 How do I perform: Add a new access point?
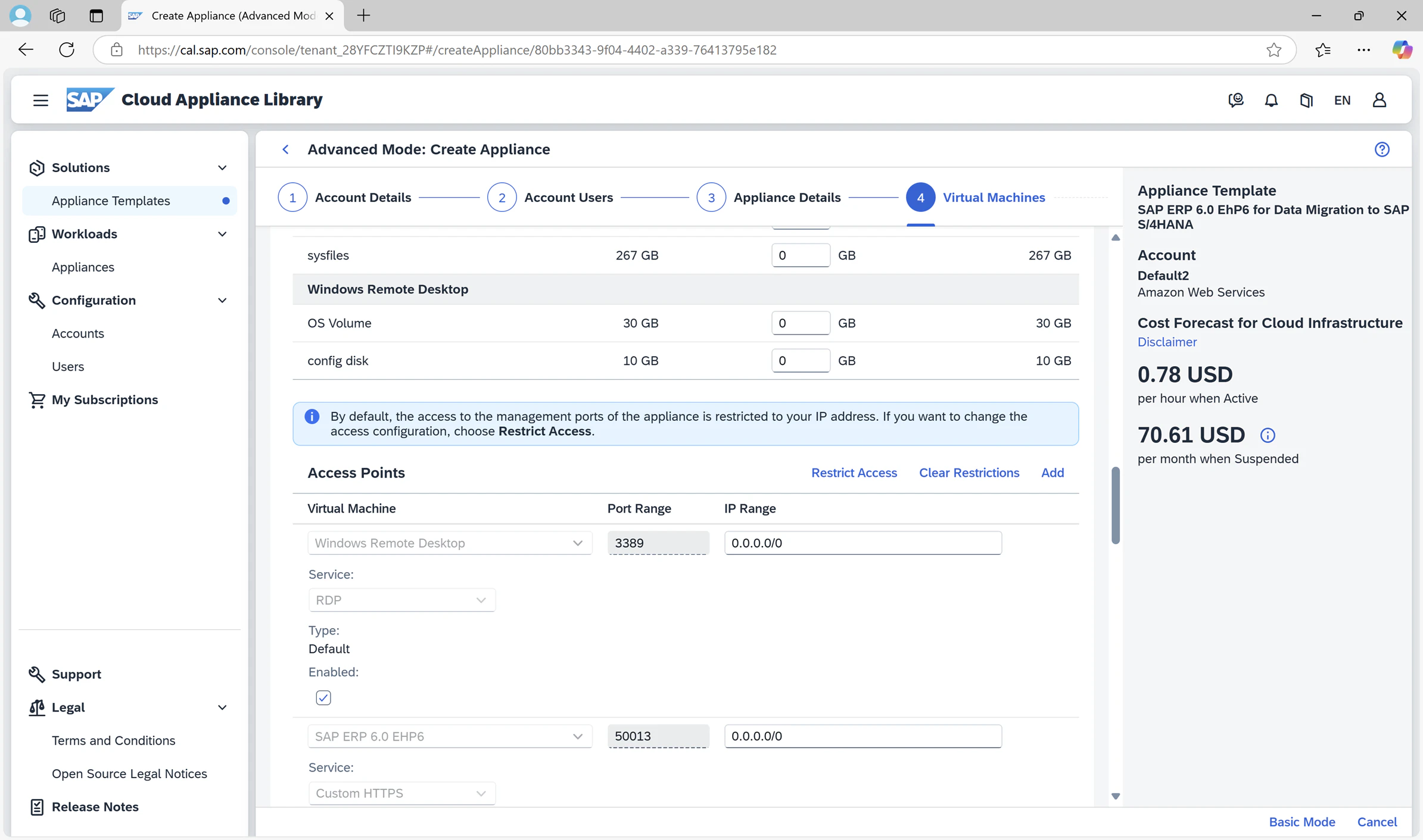coord(1052,473)
